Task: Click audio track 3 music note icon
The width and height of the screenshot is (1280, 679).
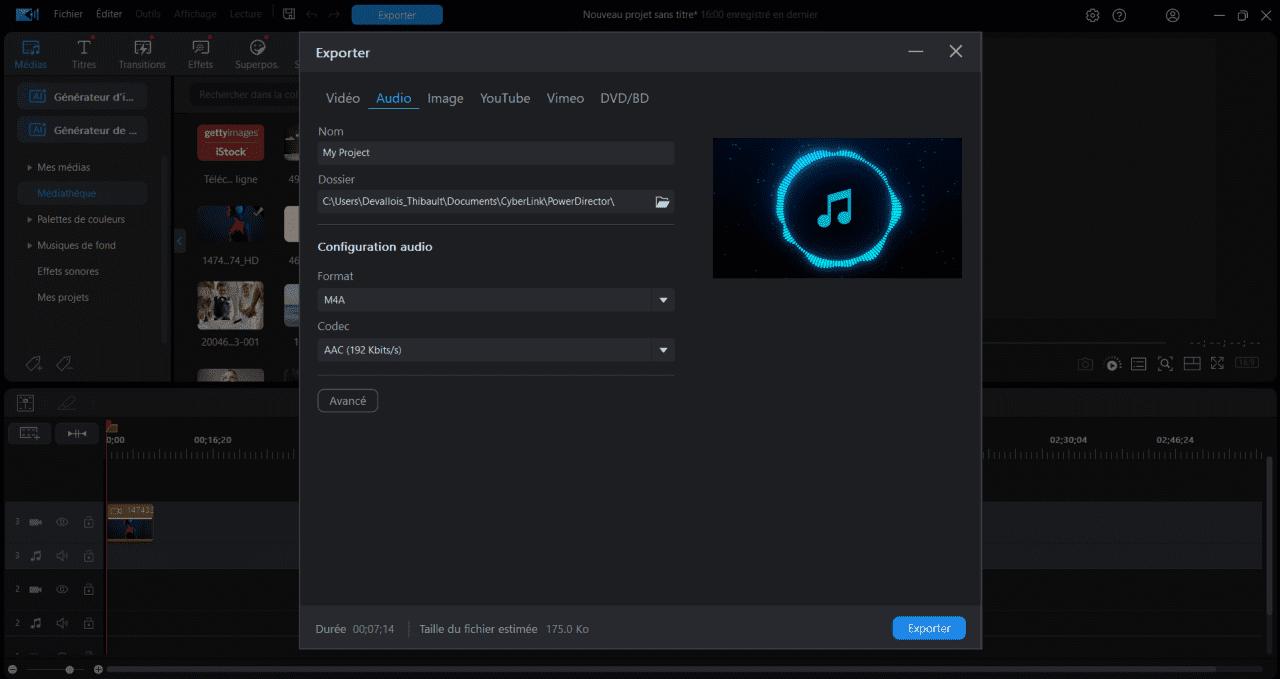Action: click(36, 555)
